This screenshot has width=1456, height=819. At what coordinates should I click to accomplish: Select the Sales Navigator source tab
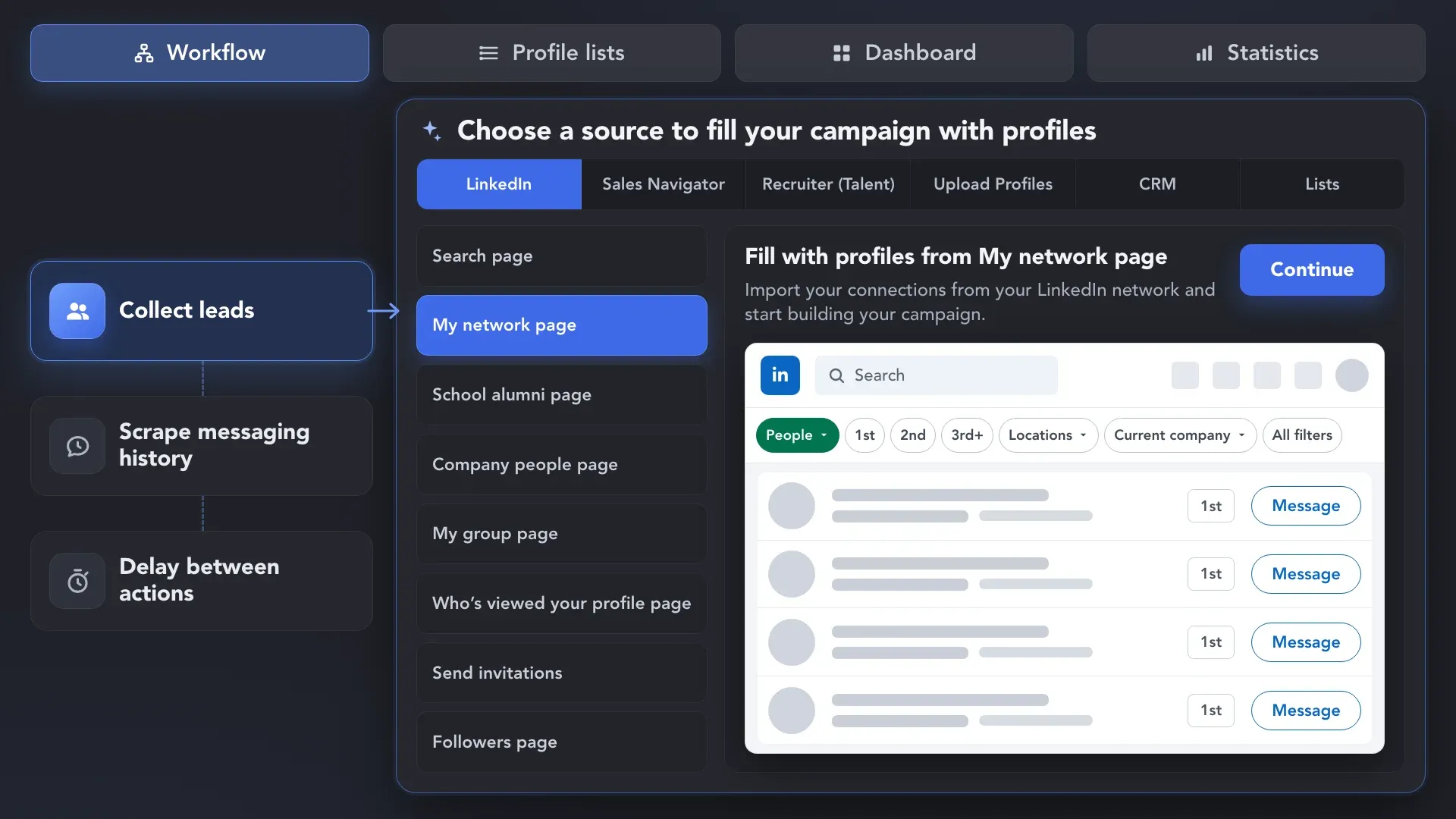tap(664, 184)
